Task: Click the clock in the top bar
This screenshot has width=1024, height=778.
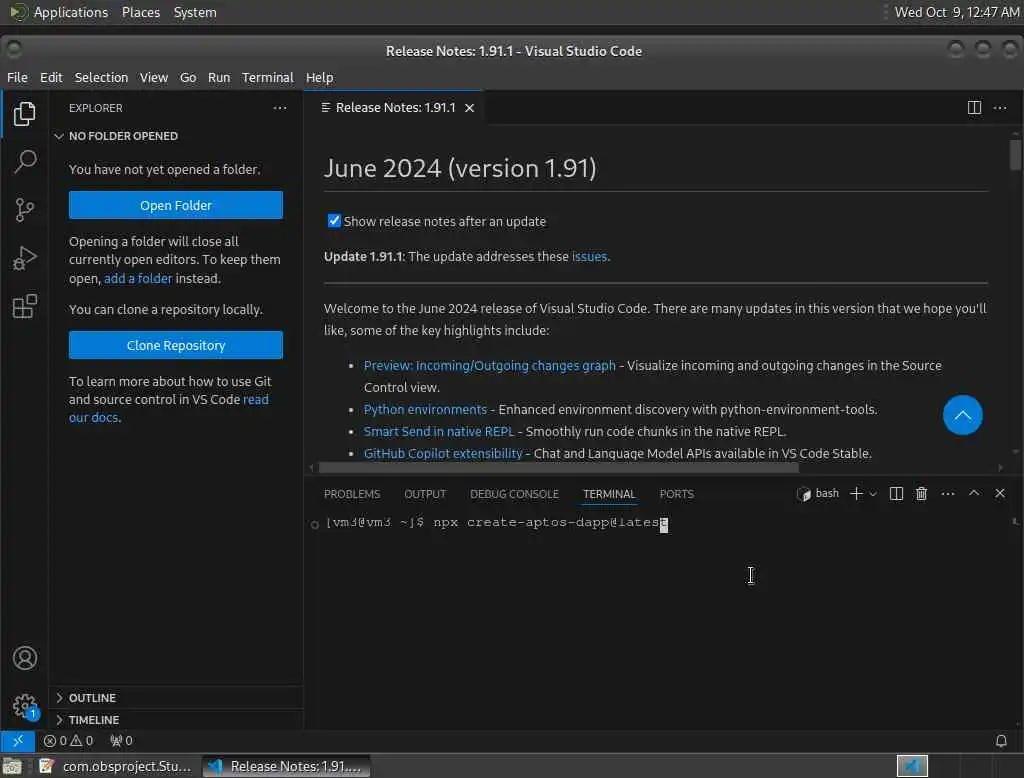Action: click(956, 12)
